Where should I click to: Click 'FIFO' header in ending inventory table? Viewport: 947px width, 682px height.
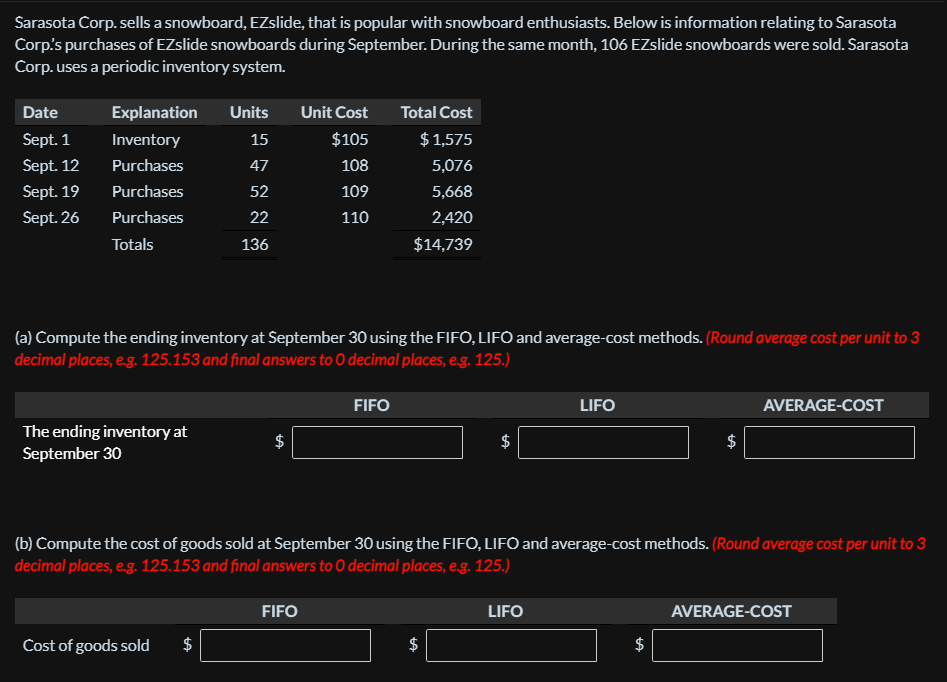click(371, 405)
